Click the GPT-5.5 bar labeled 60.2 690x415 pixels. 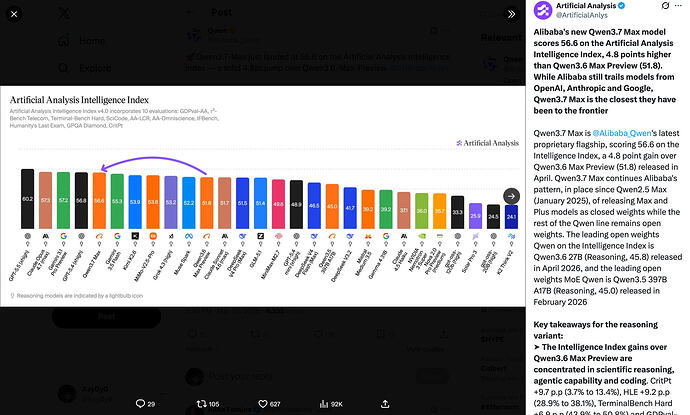point(27,199)
